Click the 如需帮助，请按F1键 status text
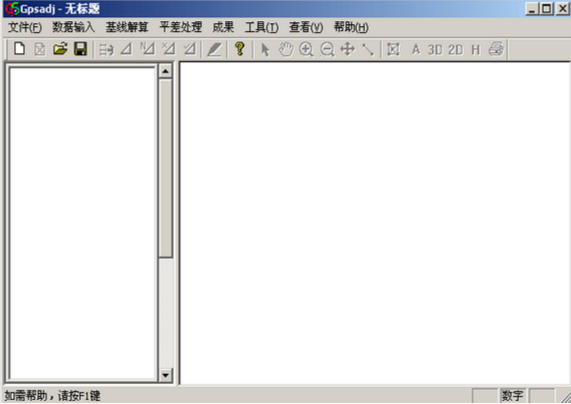The image size is (571, 404). (x=52, y=395)
